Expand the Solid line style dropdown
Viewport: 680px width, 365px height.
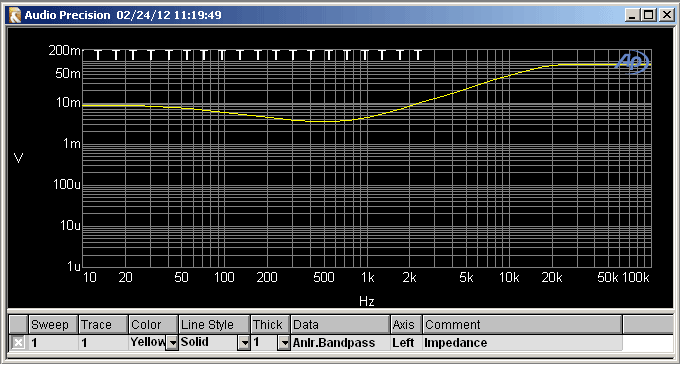click(x=244, y=343)
